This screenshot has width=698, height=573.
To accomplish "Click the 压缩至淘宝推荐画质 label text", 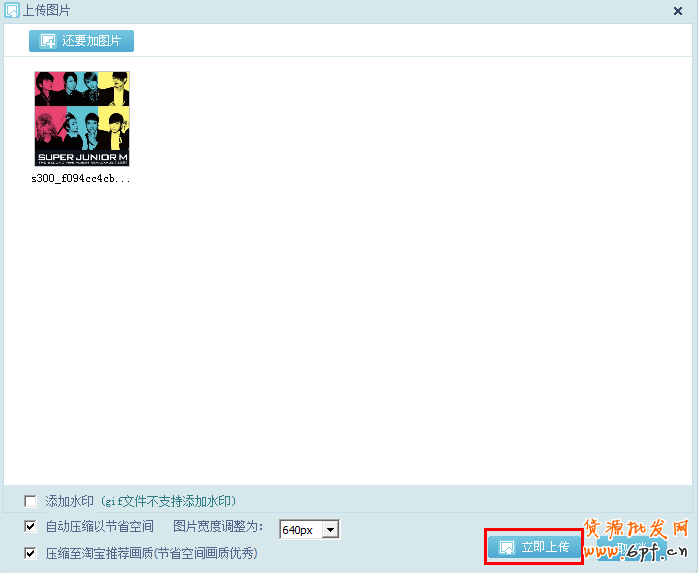I will click(x=152, y=552).
